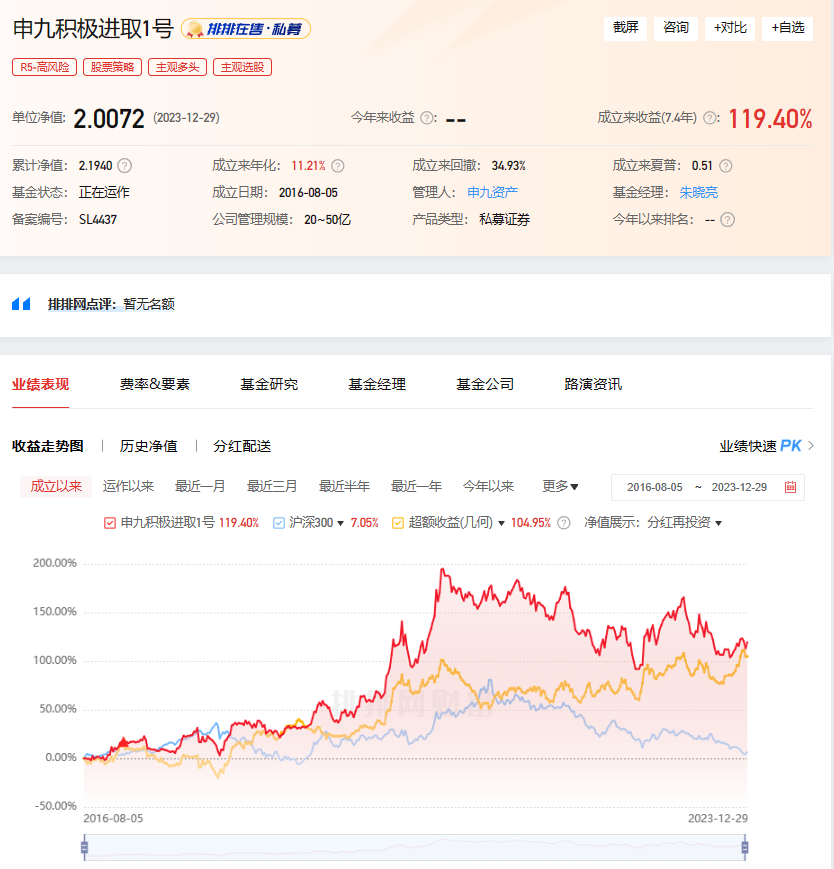Viewport: 834px width, 869px height.
Task: Click the 股票策略 tag
Action: (x=112, y=67)
